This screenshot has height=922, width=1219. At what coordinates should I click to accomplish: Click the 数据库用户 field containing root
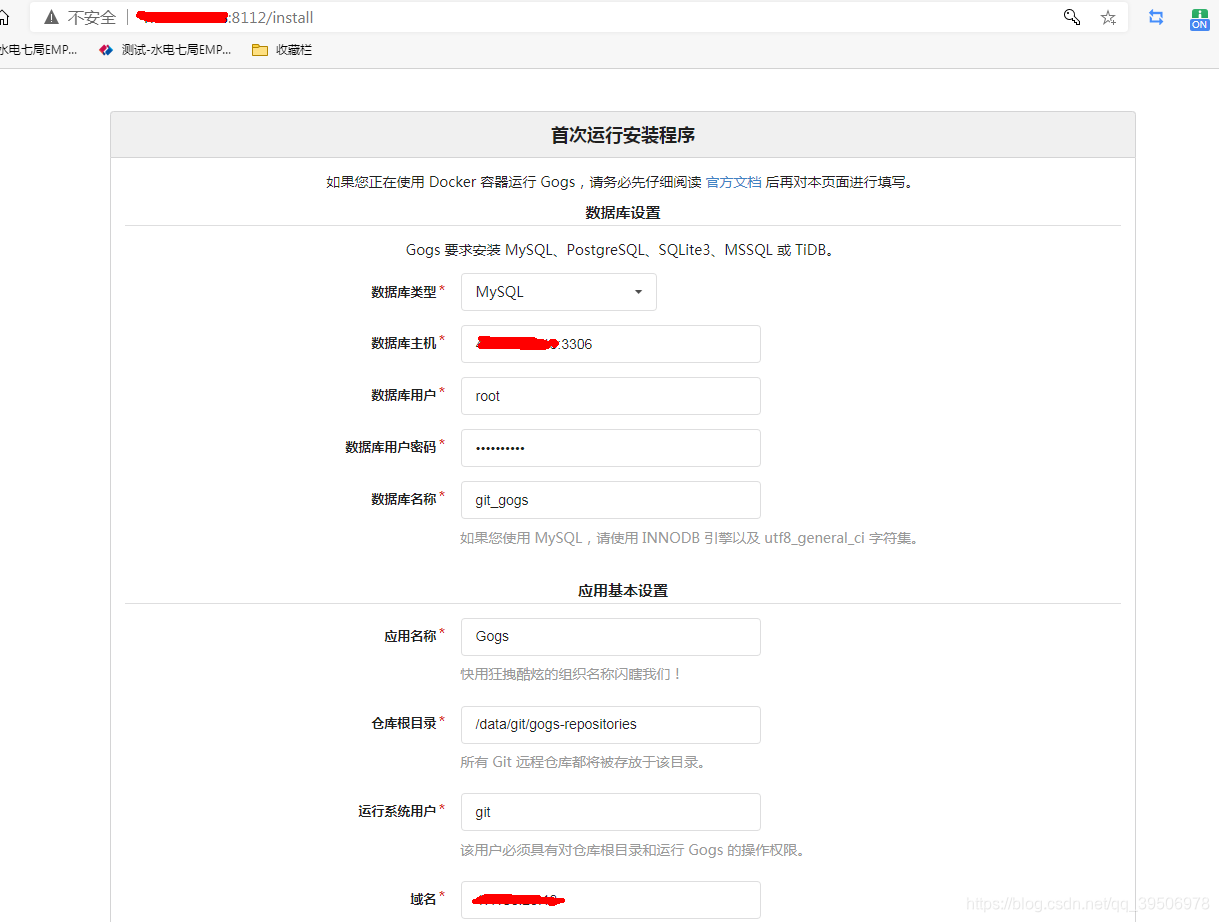point(611,396)
